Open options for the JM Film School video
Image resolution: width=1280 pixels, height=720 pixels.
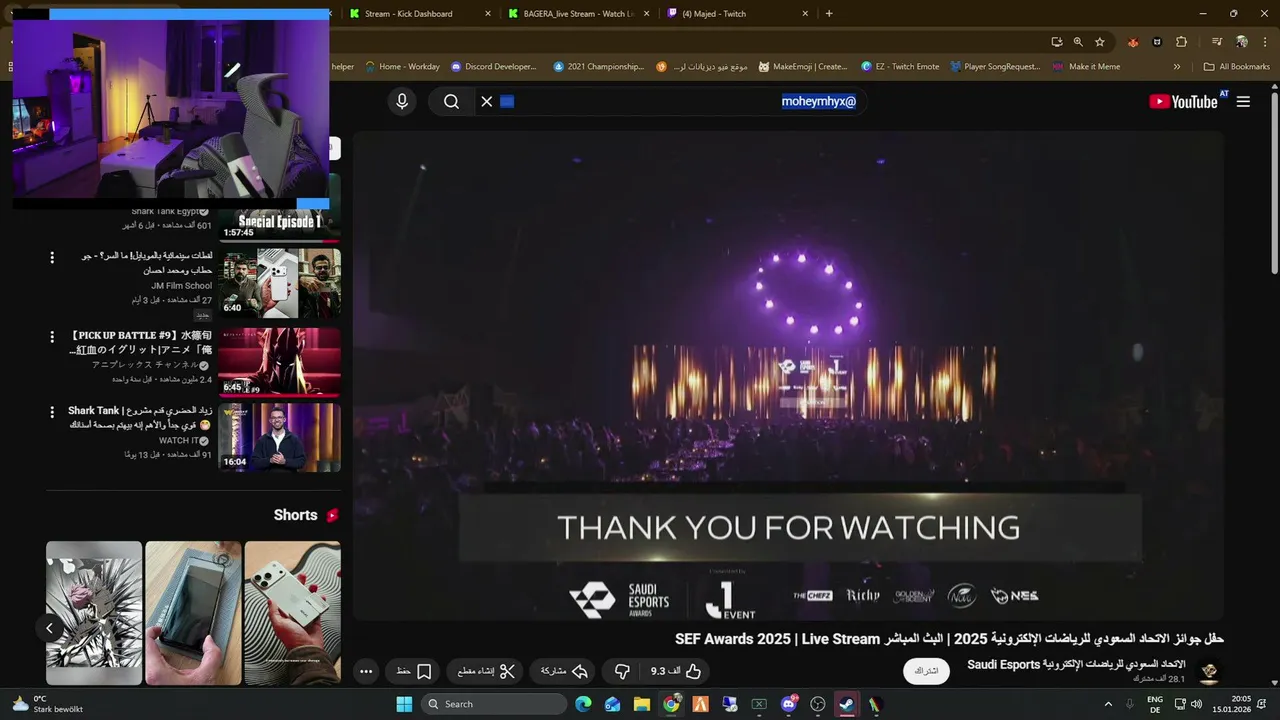pyautogui.click(x=52, y=258)
